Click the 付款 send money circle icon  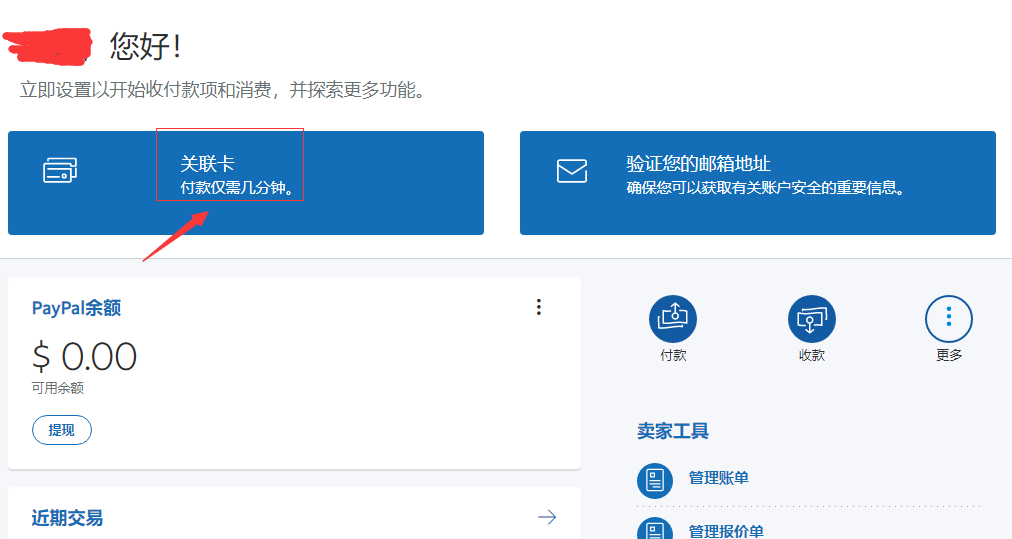click(673, 319)
